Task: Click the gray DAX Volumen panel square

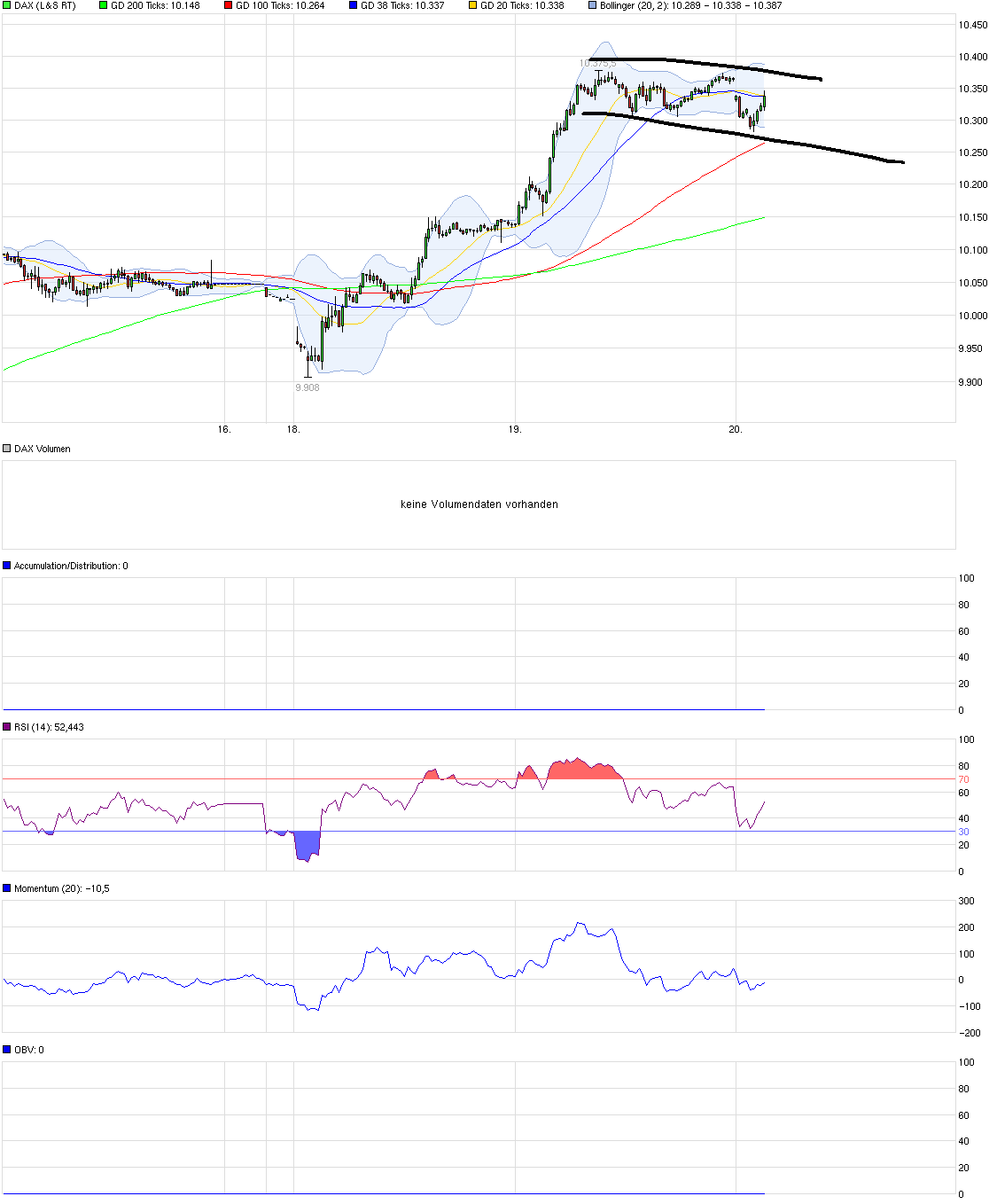Action: (x=6, y=448)
